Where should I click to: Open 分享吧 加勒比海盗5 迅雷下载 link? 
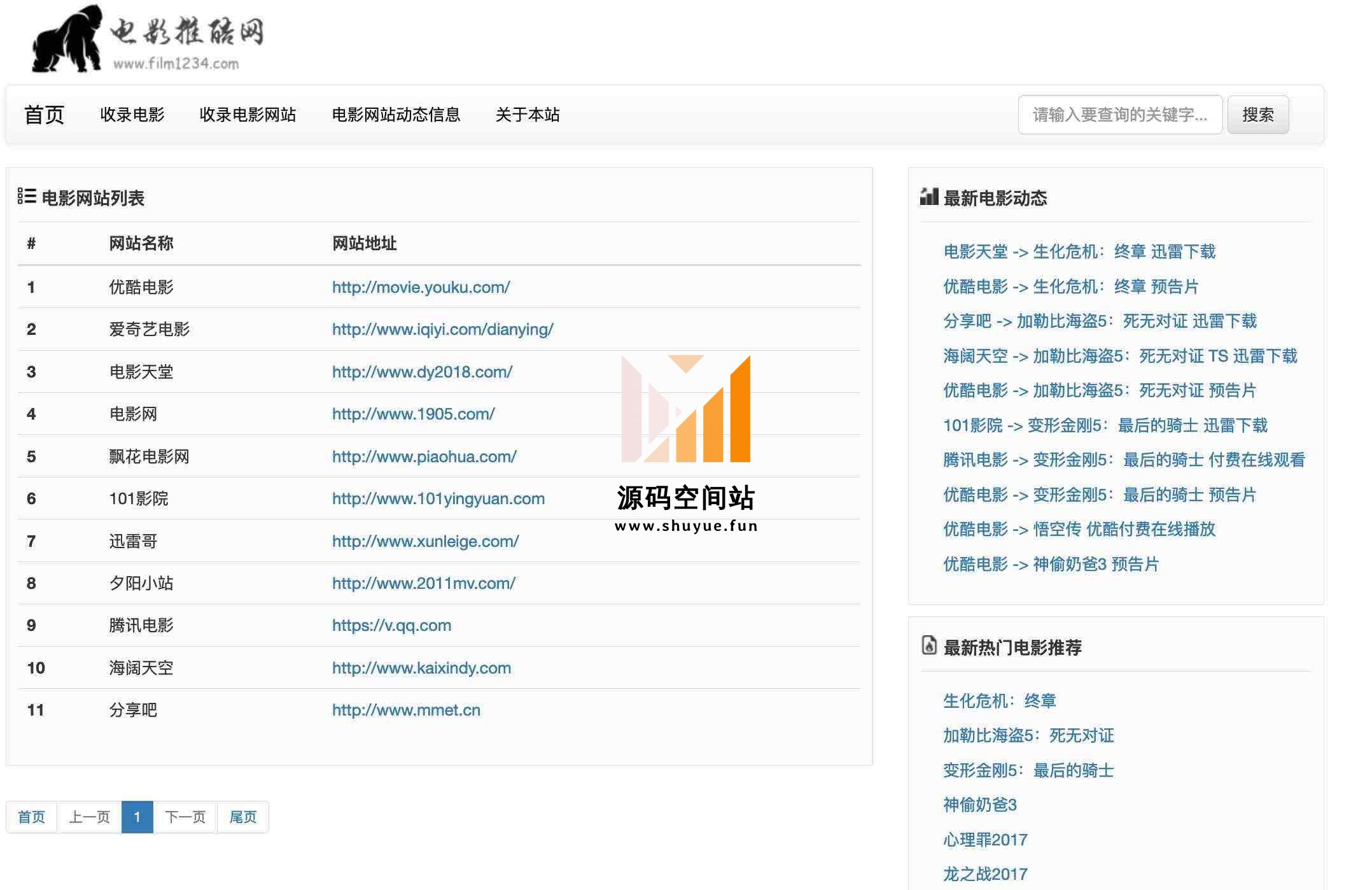1100,321
